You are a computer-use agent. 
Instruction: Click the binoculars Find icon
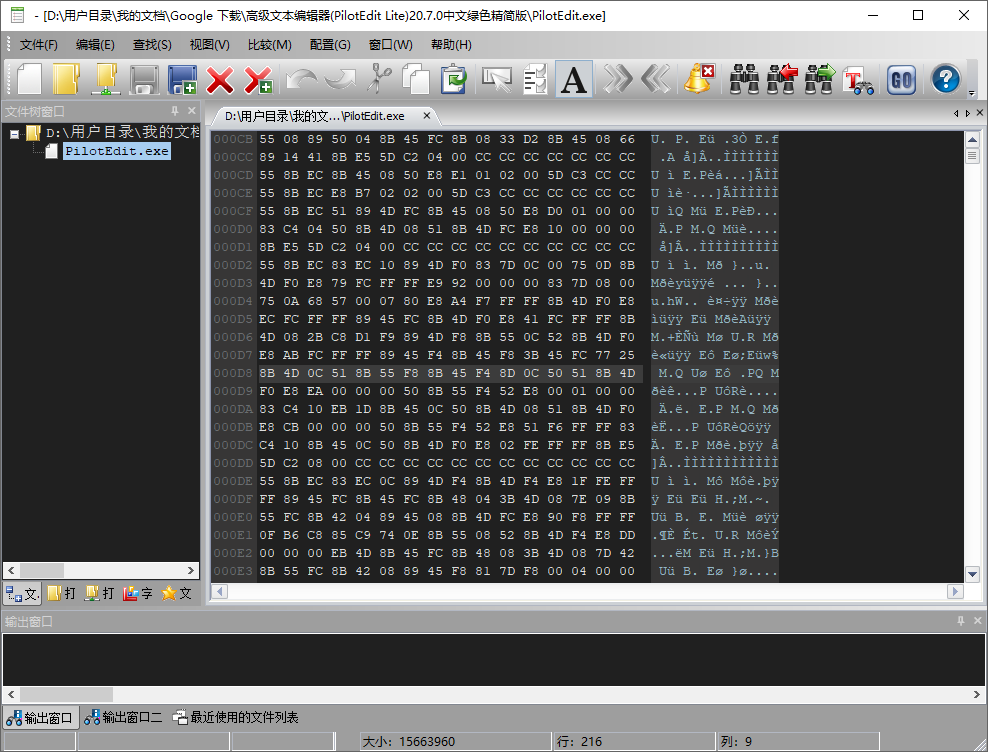click(x=744, y=79)
